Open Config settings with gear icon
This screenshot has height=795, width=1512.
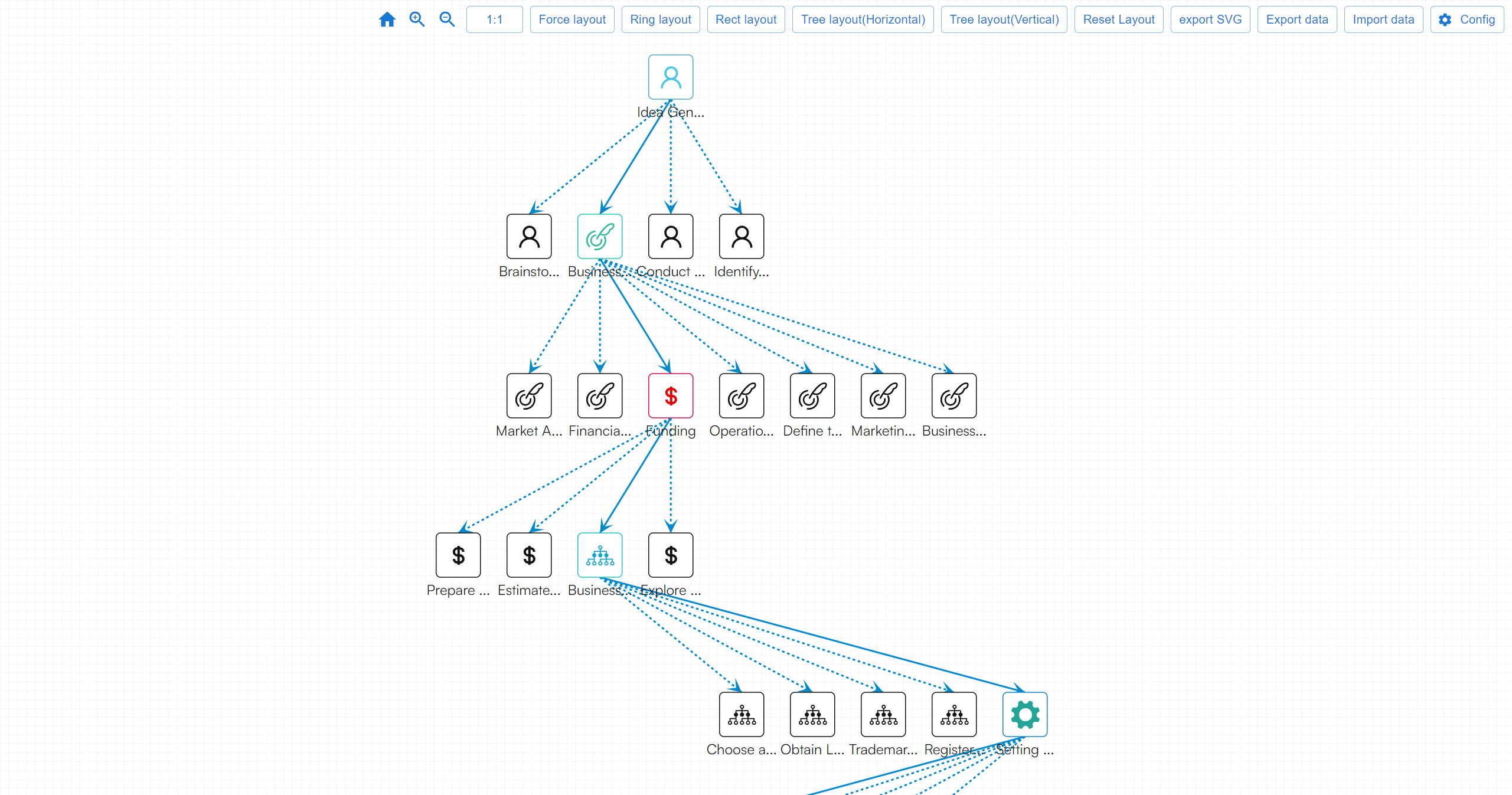[1467, 19]
